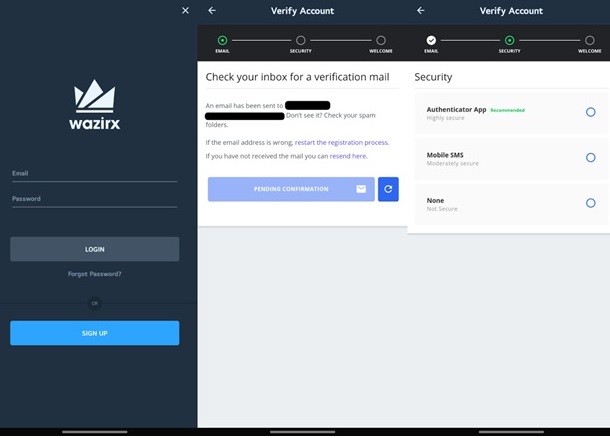Click the WazirX crown logo
Image resolution: width=610 pixels, height=438 pixels.
[x=95, y=96]
